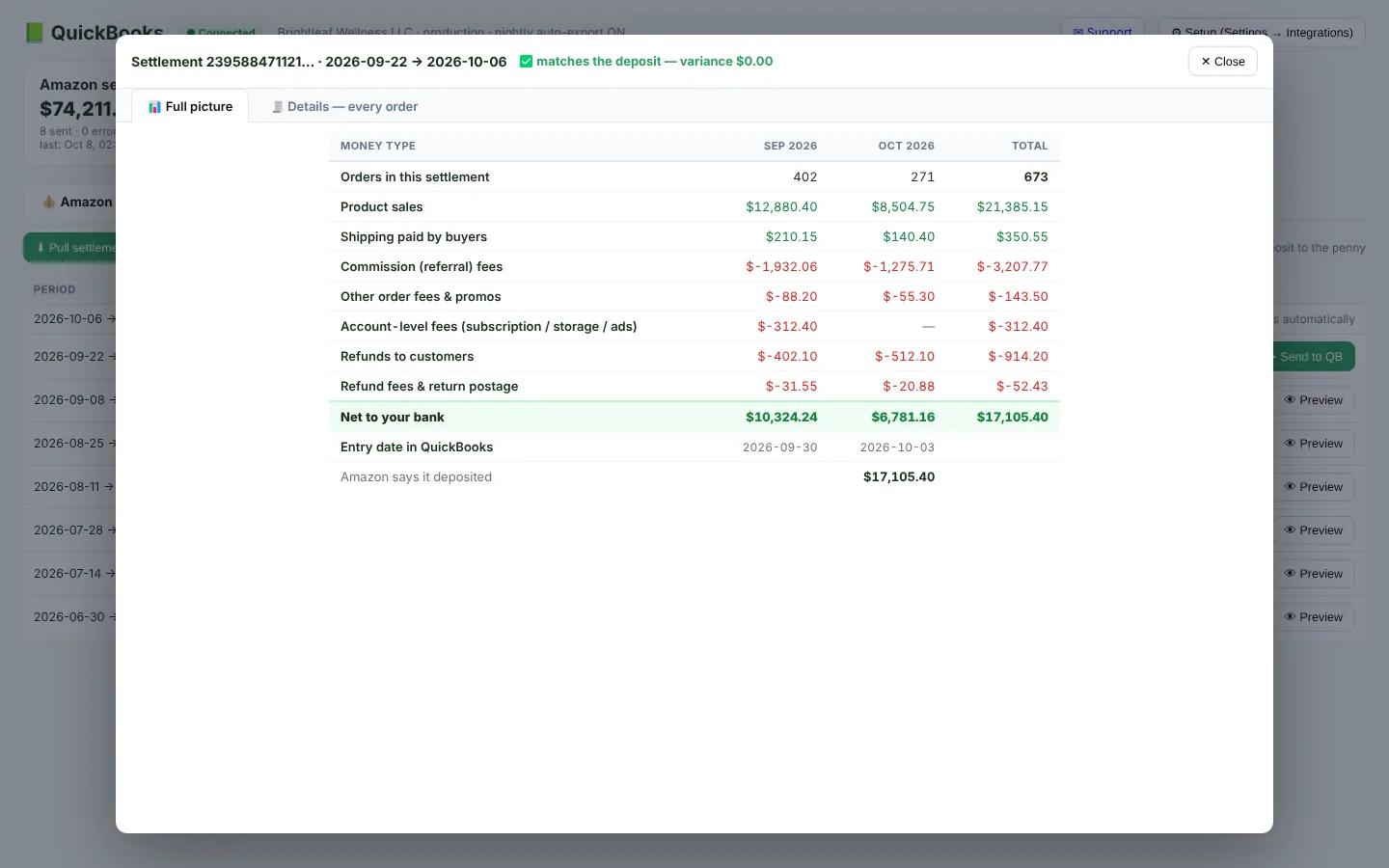Screen dimensions: 1389x868
Task: Click the Oct 2026 net amount $6,781.16
Action: pos(903,417)
